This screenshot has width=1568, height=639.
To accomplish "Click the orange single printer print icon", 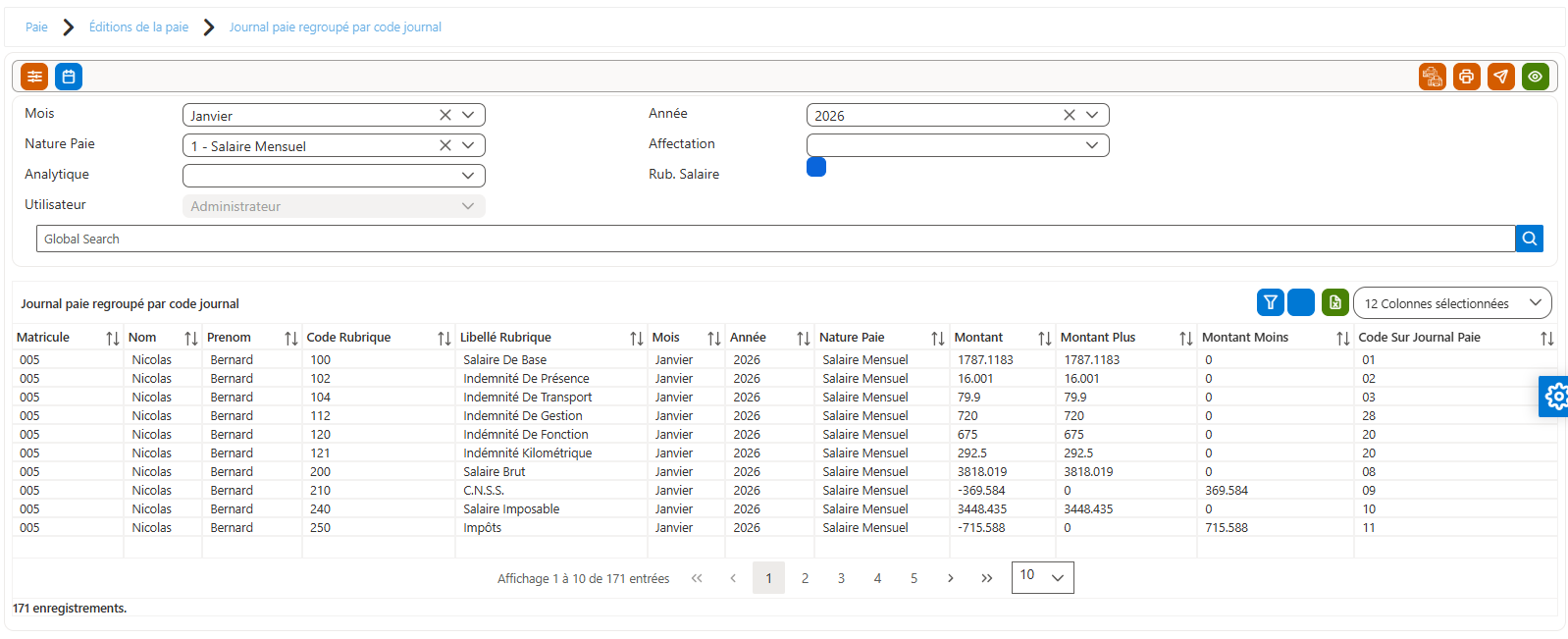I will point(1467,77).
